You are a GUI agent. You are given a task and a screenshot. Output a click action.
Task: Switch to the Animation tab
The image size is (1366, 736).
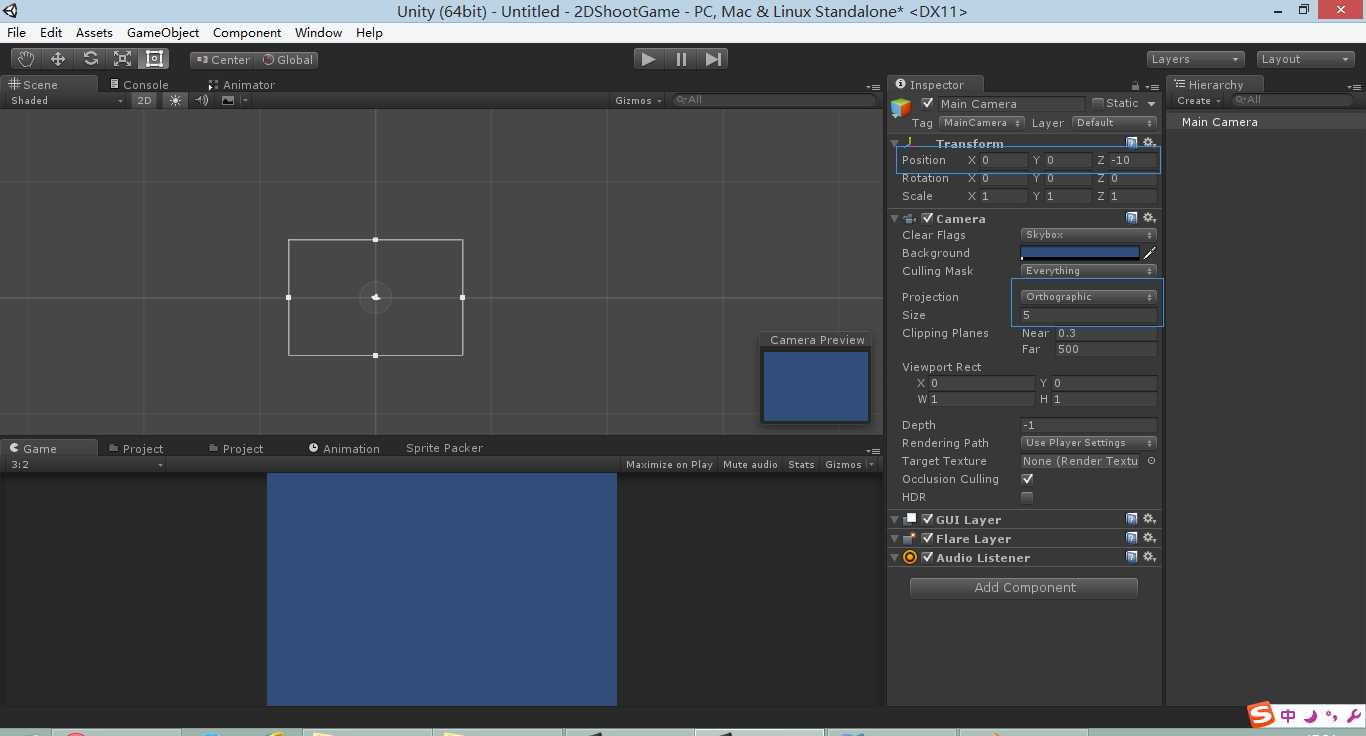click(x=344, y=449)
